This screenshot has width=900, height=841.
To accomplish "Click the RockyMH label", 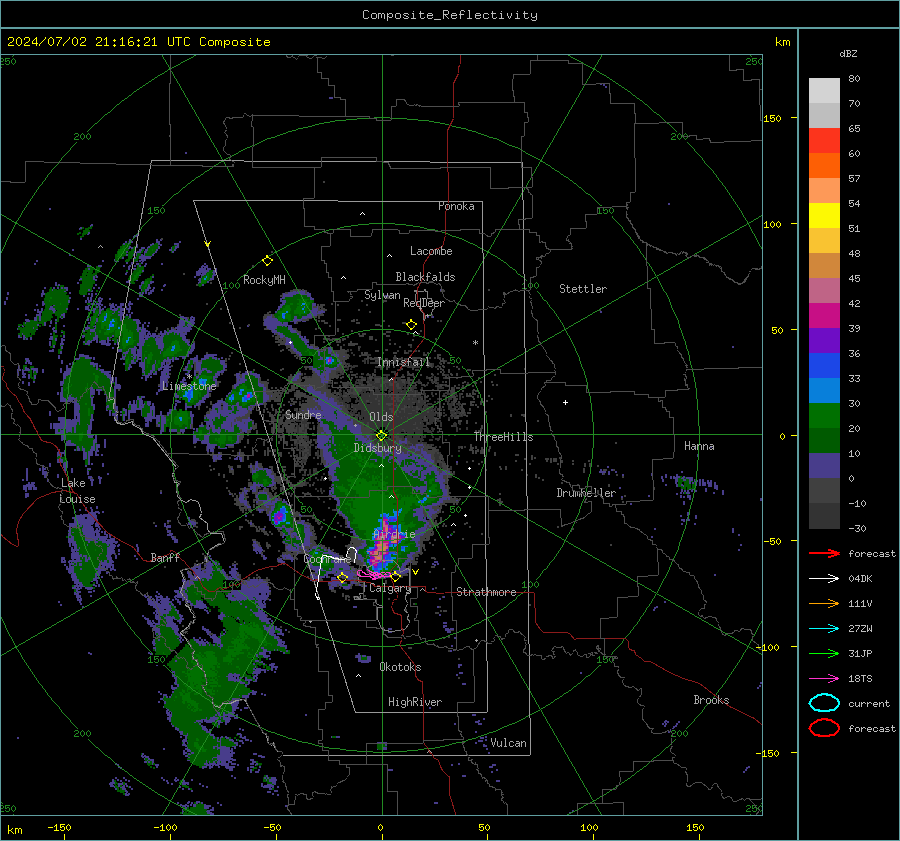I will 264,280.
